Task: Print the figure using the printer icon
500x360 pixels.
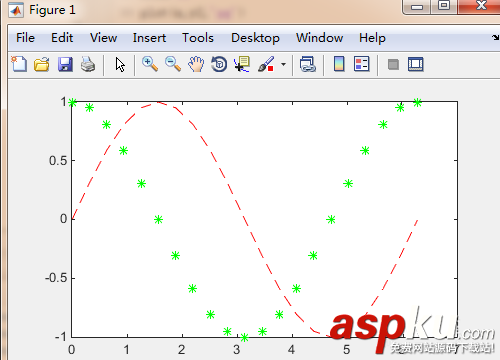Action: click(88, 64)
